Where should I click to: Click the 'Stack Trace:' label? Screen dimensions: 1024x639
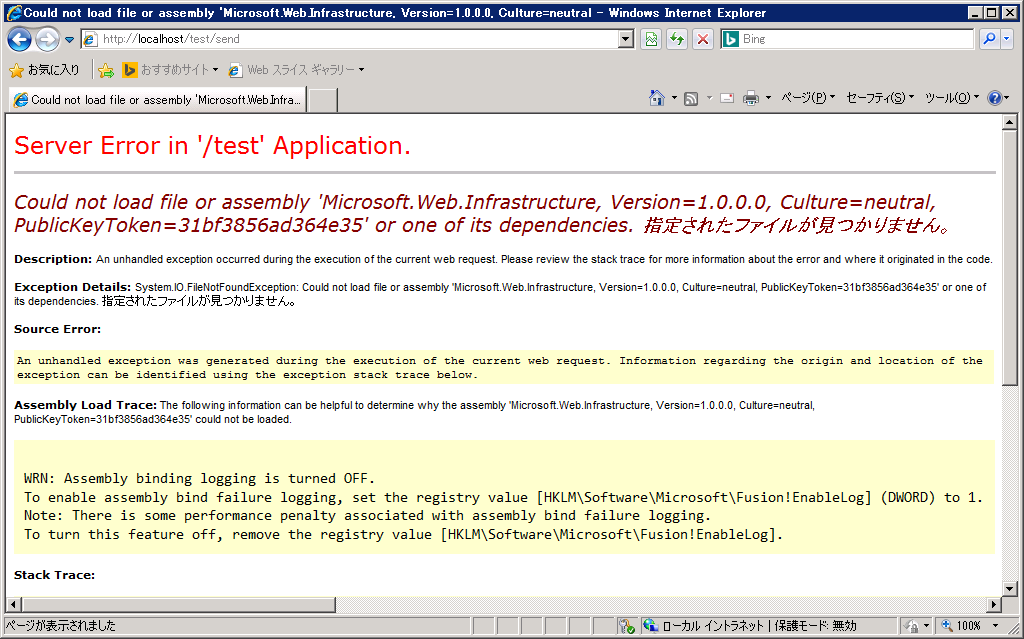coord(54,575)
